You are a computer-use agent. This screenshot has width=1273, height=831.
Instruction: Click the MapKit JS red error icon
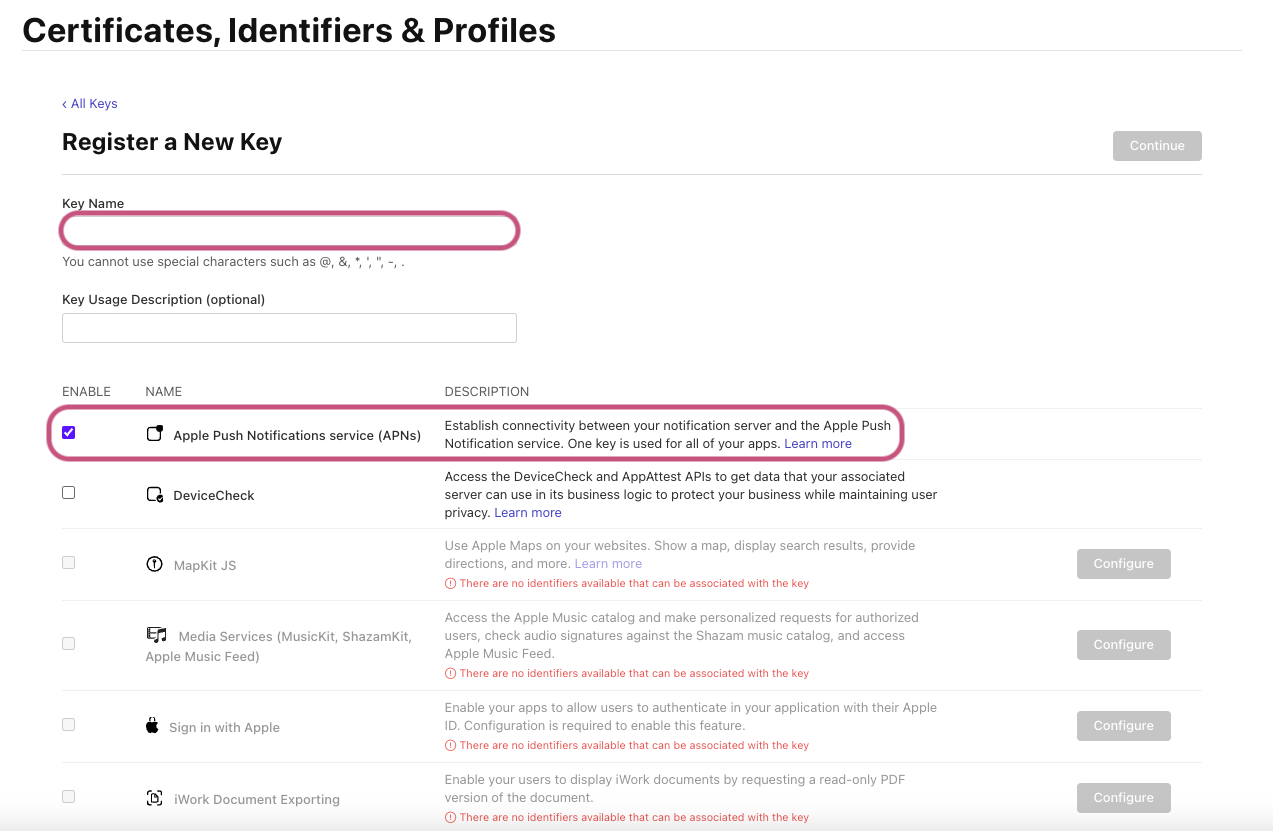pos(450,583)
